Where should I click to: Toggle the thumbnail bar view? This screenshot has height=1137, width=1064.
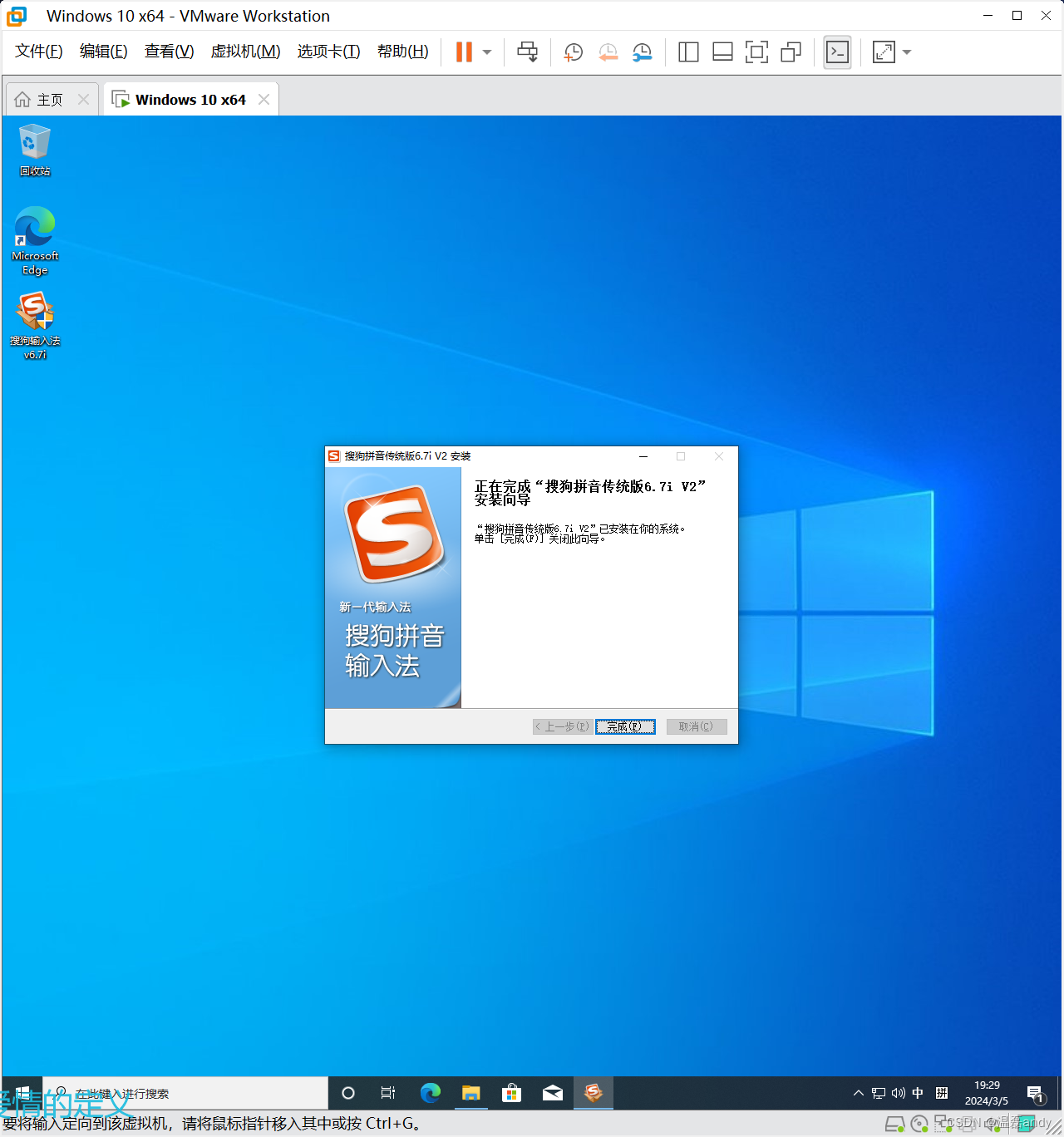tap(722, 52)
